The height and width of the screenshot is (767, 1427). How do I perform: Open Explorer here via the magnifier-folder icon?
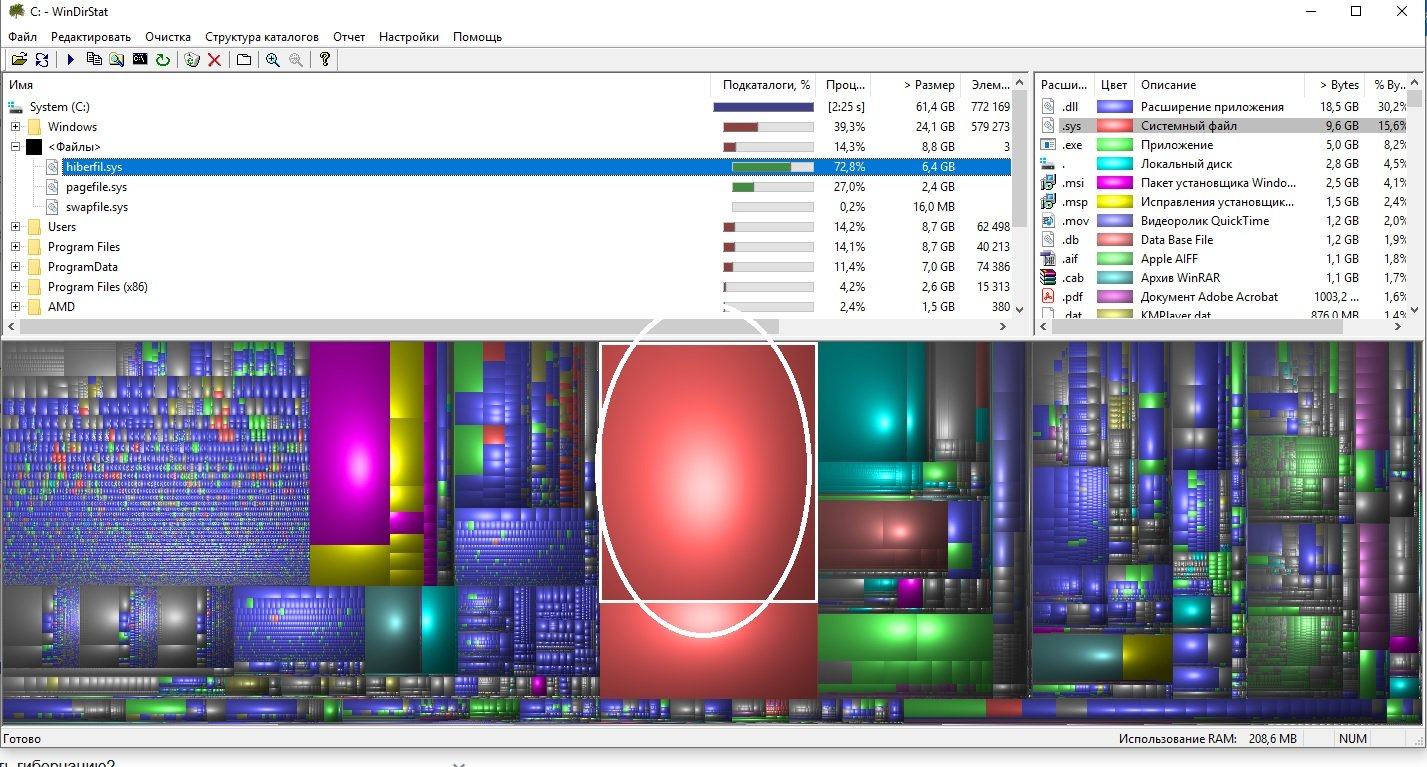(x=117, y=60)
